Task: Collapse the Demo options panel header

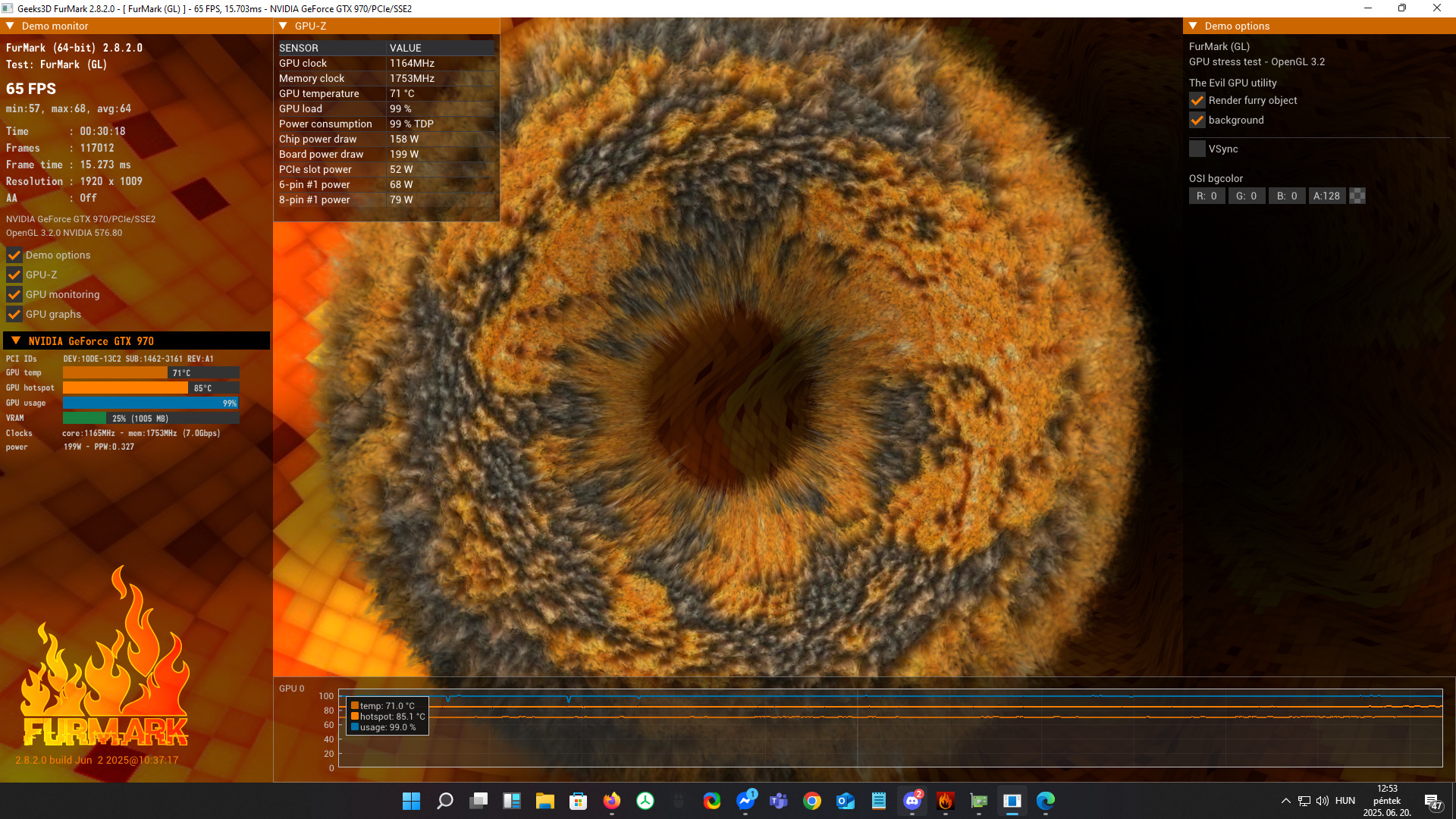Action: click(x=1193, y=26)
